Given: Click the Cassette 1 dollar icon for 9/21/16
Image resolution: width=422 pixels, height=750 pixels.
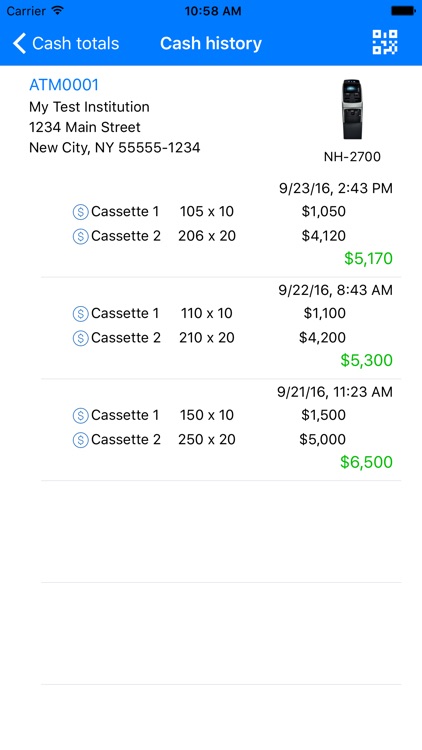Looking at the screenshot, I should coord(80,416).
